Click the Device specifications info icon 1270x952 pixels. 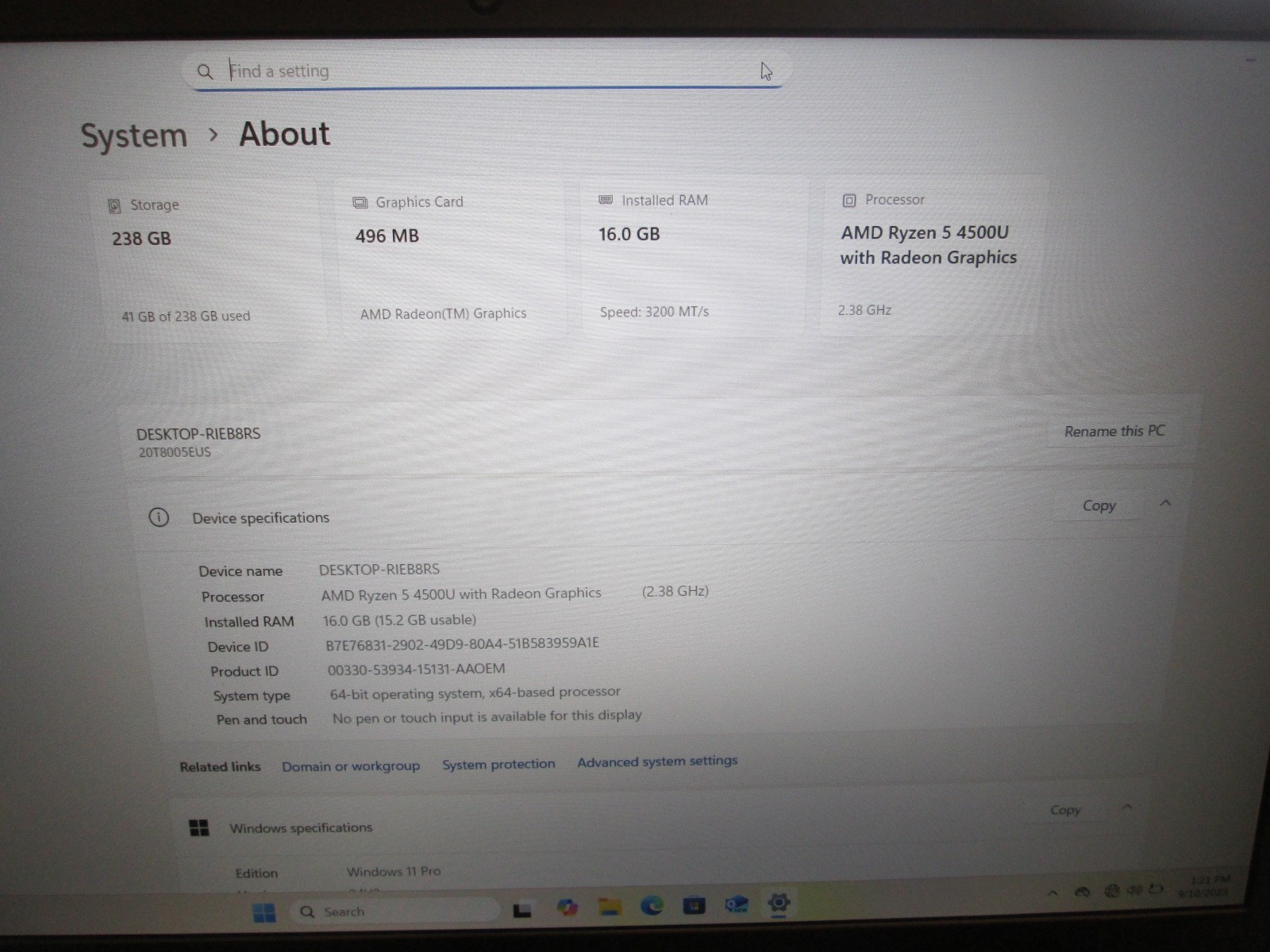(x=159, y=517)
